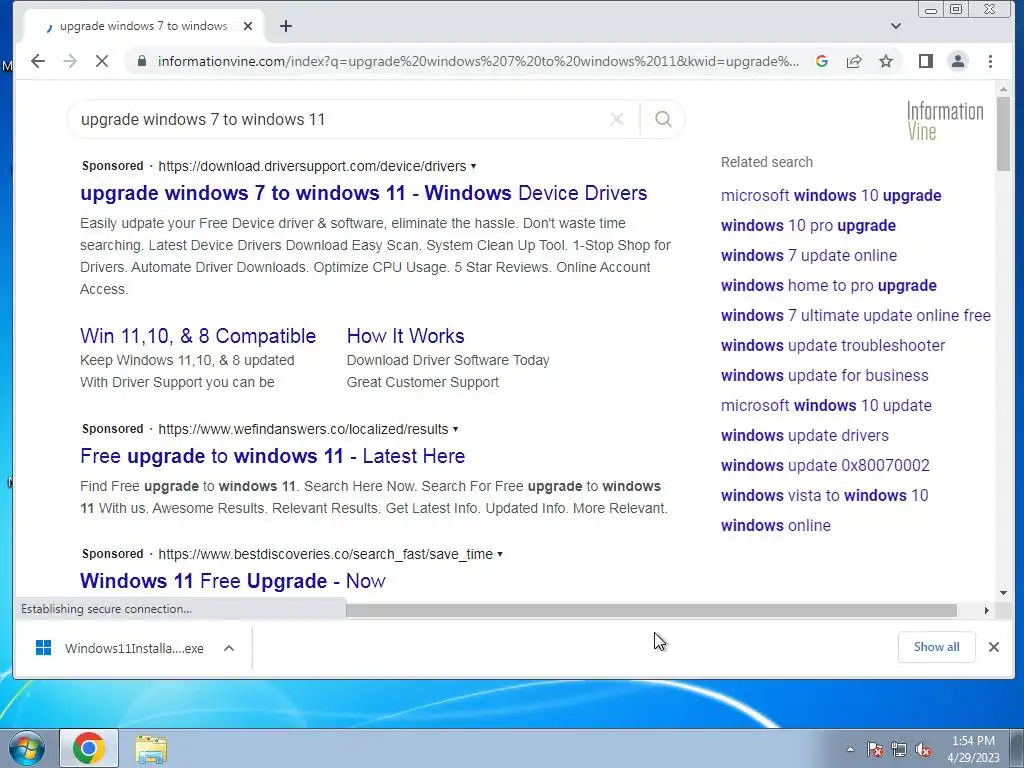Screen dimensions: 1024x768
Task: Expand wefindanswers.co ad options arrow
Action: coord(455,429)
